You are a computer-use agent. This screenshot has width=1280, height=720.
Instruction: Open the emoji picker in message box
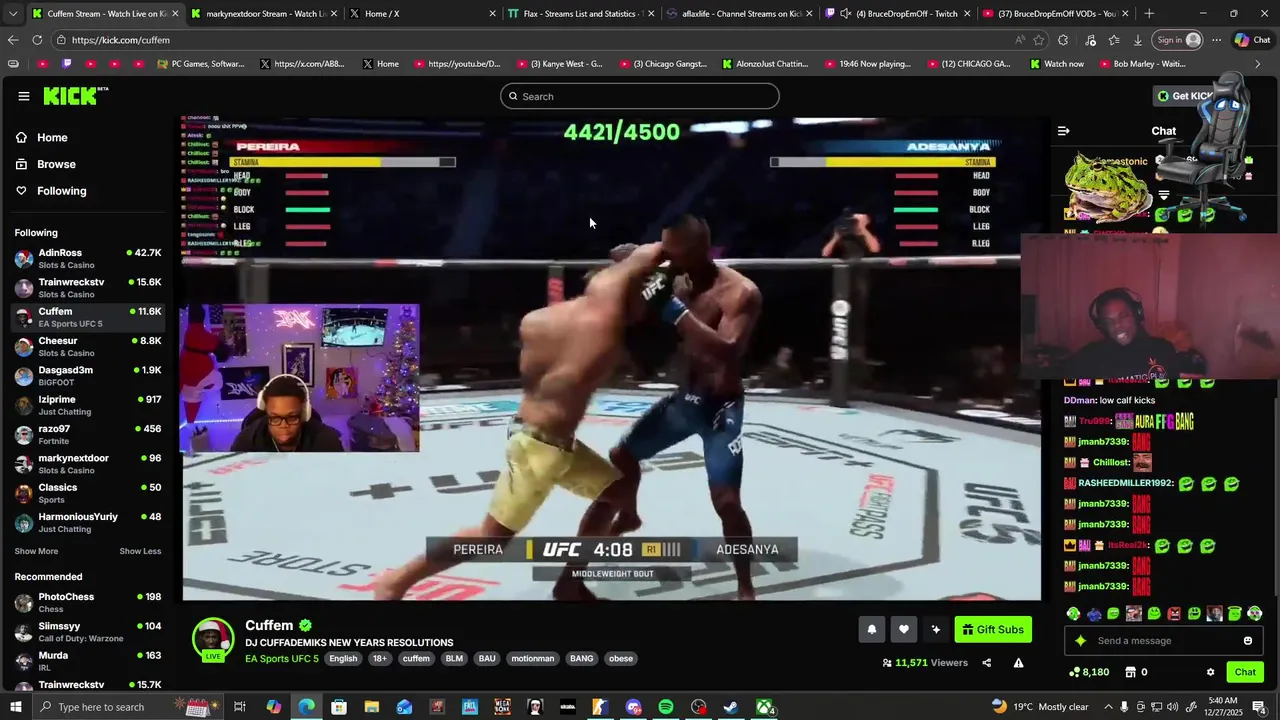coord(1248,641)
